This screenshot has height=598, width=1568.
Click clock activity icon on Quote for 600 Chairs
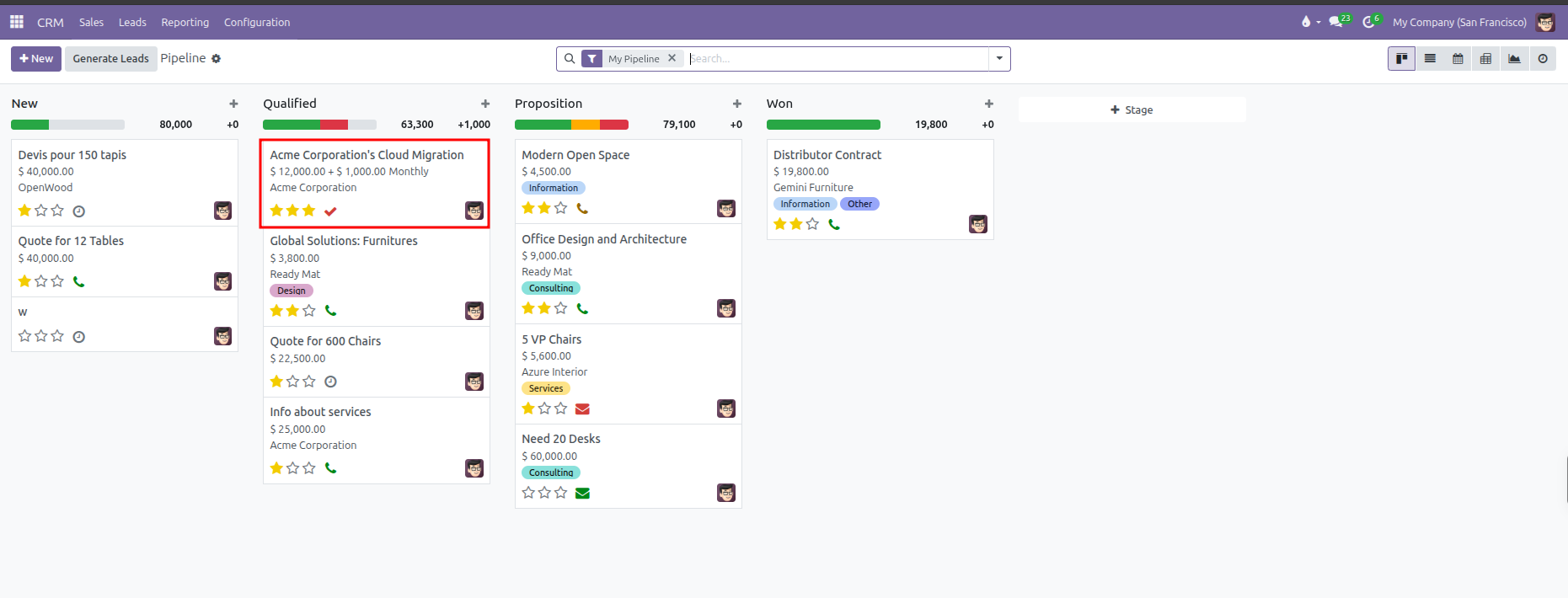click(x=330, y=382)
